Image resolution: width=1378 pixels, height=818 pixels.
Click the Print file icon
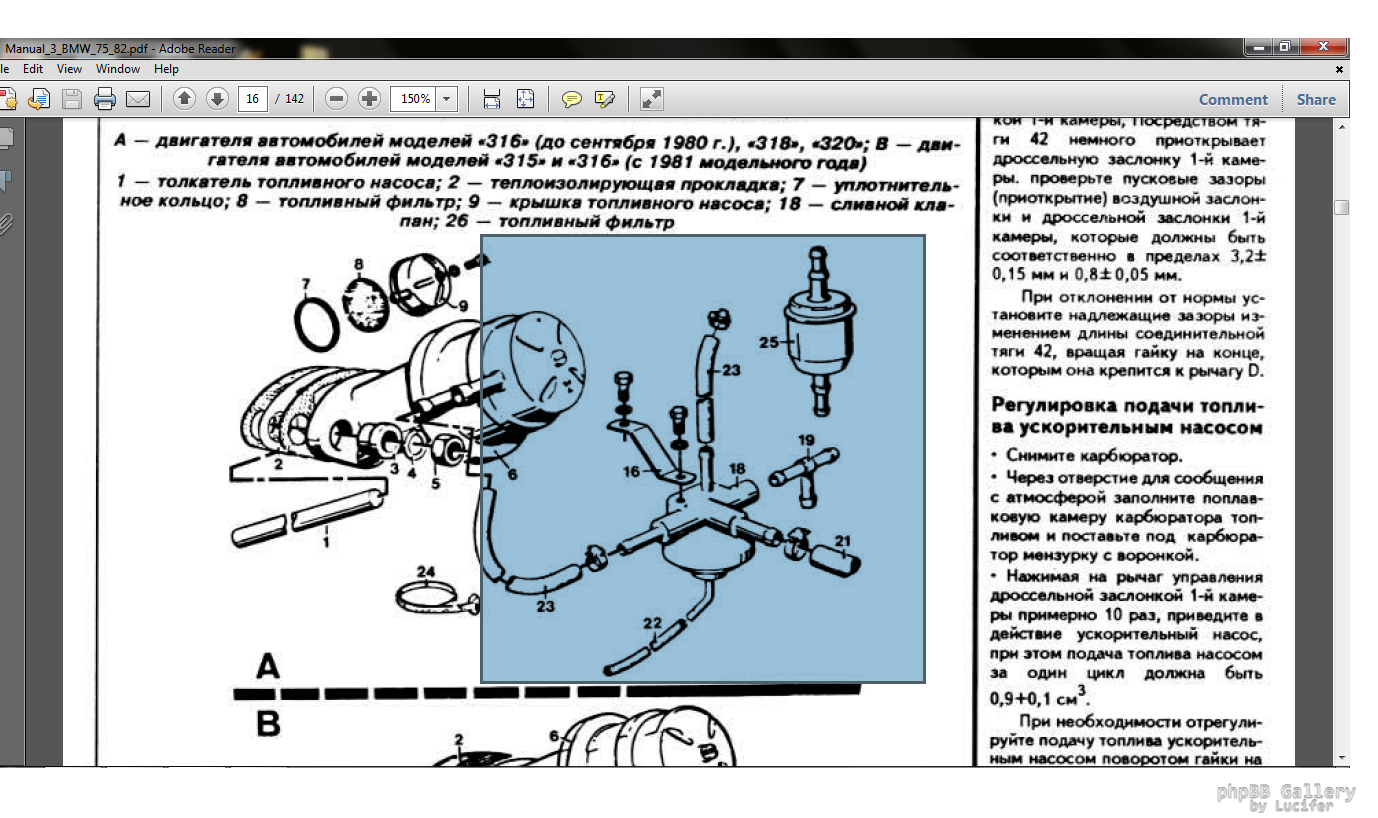coord(105,99)
